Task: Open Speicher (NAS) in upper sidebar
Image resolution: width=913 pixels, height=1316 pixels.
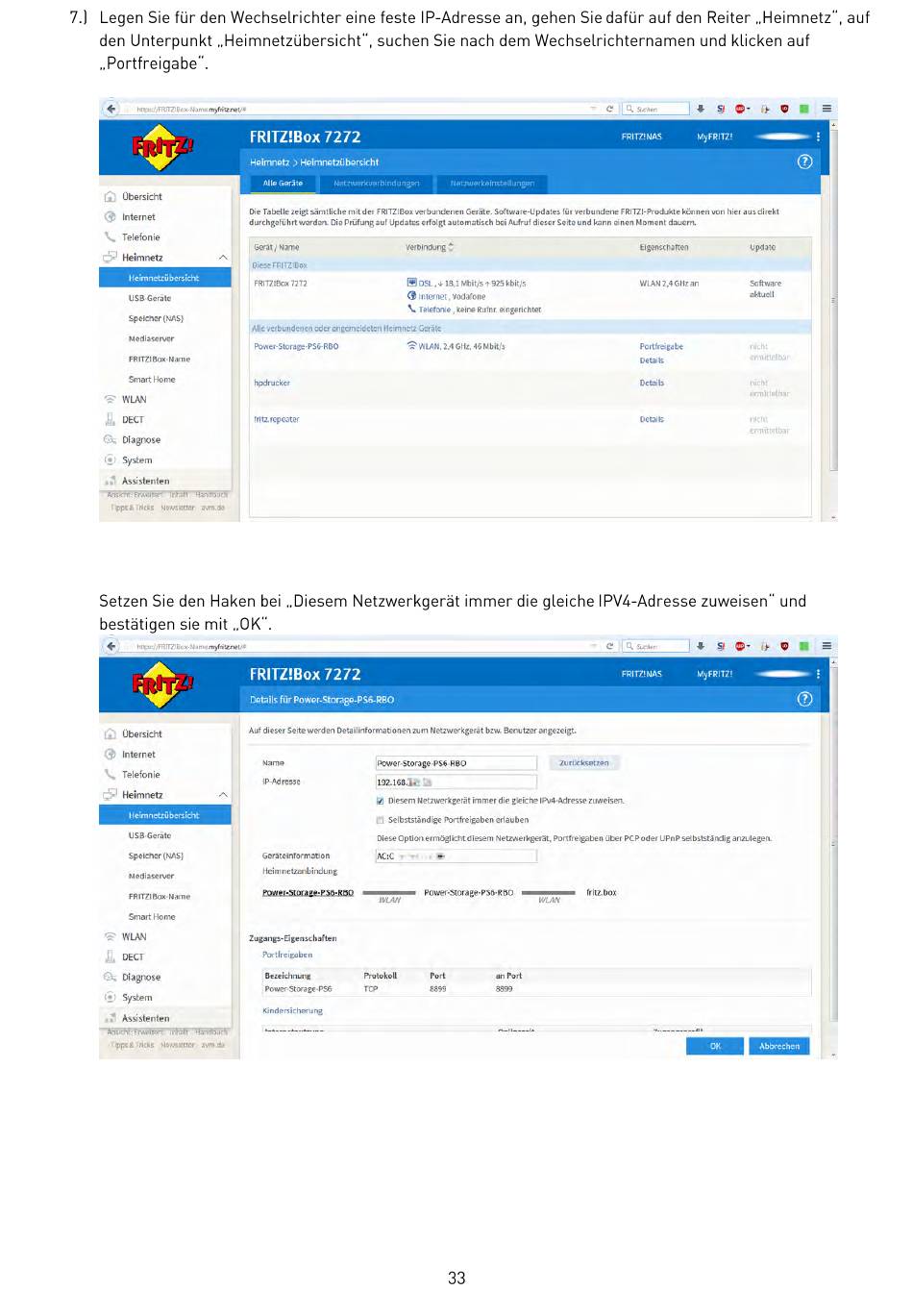Action: click(x=156, y=318)
